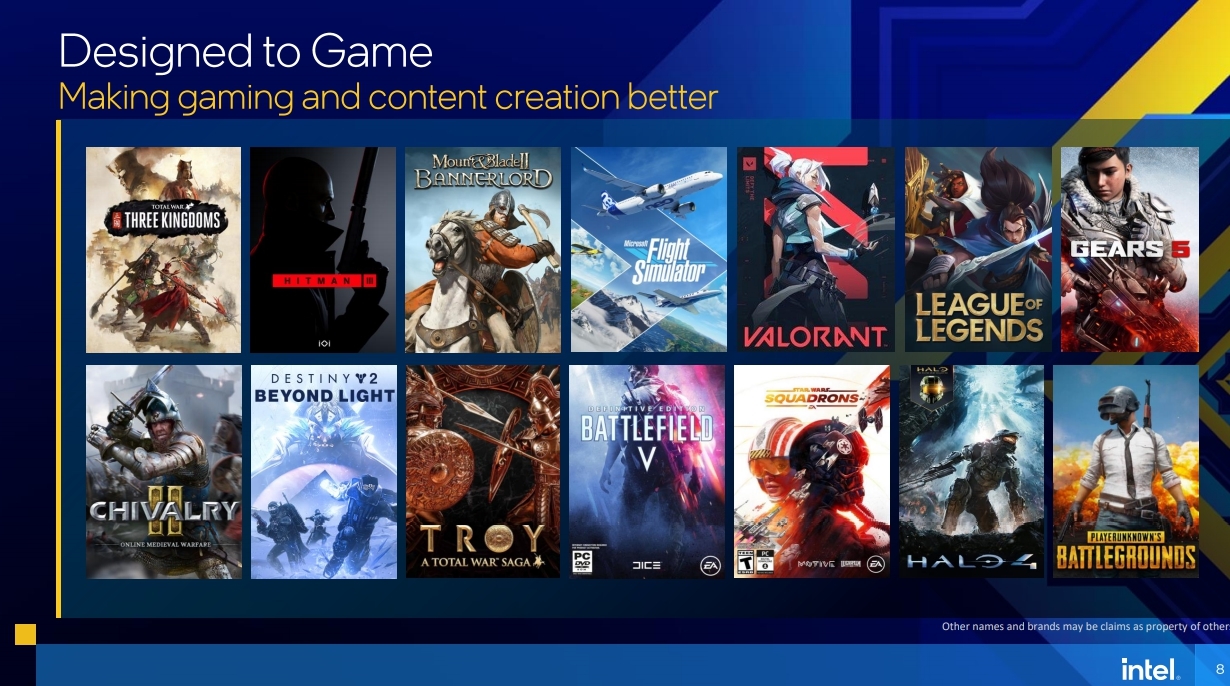Open the Gears 5 cover art
This screenshot has width=1230, height=686.
point(1129,250)
